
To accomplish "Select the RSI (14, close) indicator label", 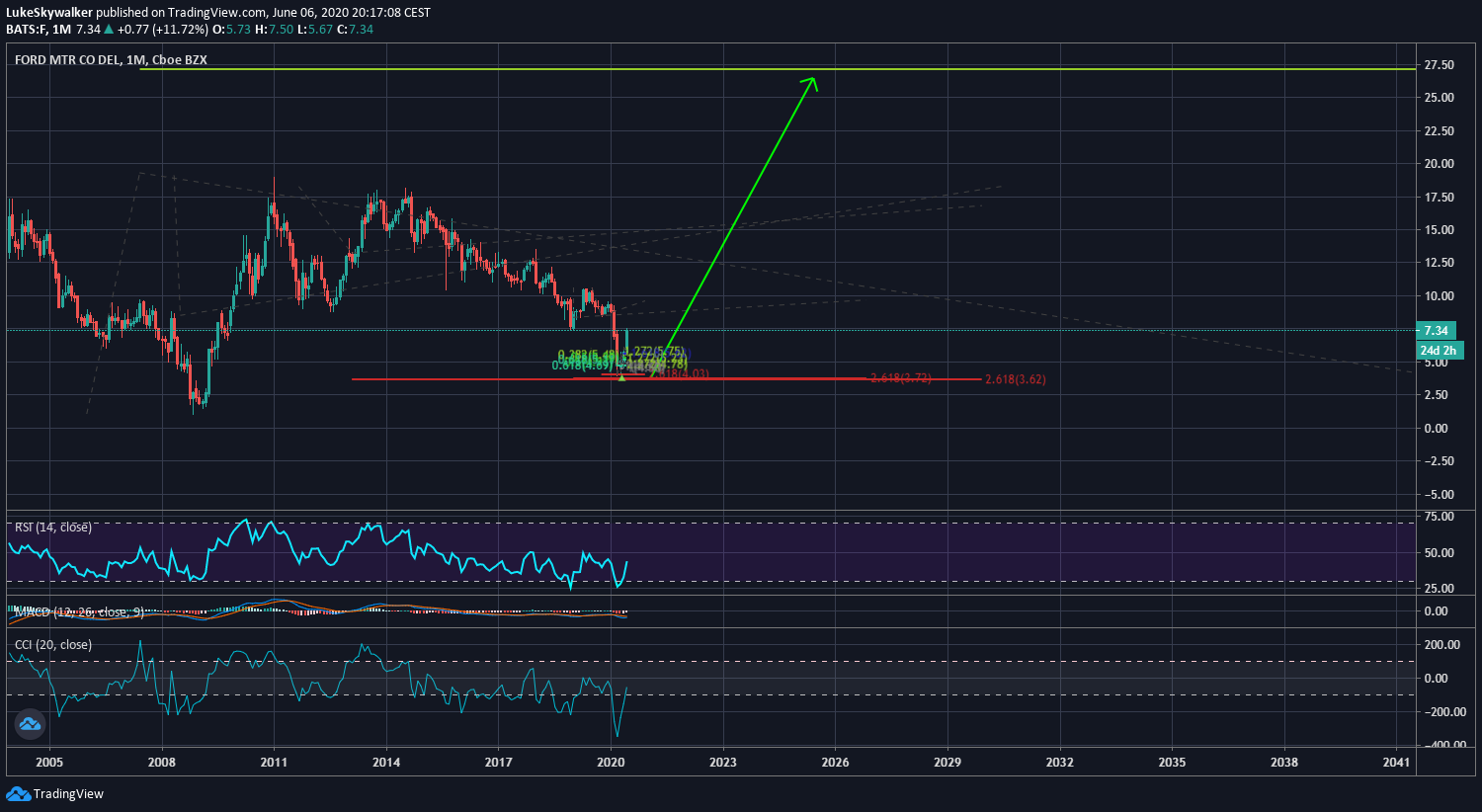I will [x=53, y=528].
